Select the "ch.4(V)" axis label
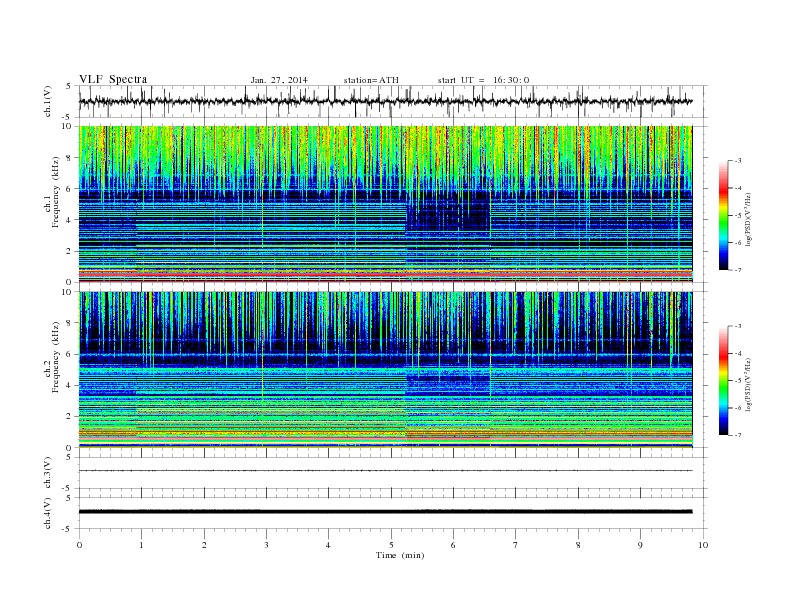The height and width of the screenshot is (612, 792). pyautogui.click(x=48, y=513)
